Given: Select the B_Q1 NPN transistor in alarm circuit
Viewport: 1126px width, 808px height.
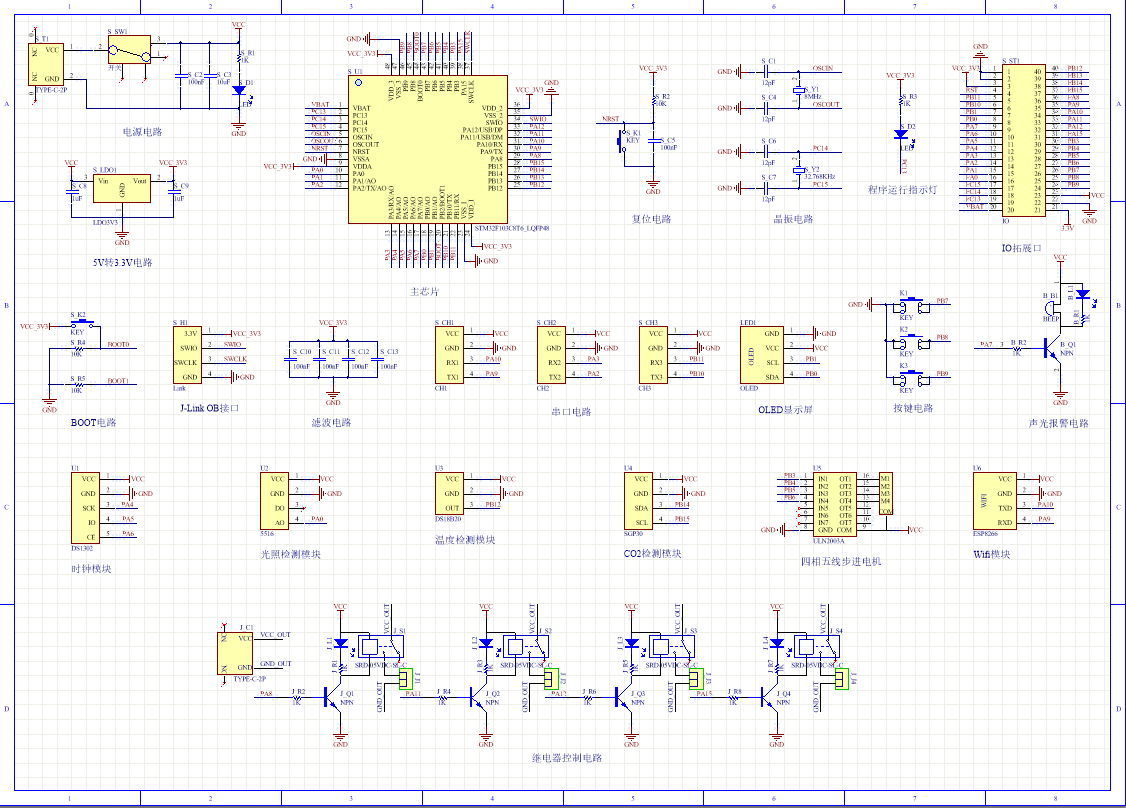Looking at the screenshot, I should 1053,349.
